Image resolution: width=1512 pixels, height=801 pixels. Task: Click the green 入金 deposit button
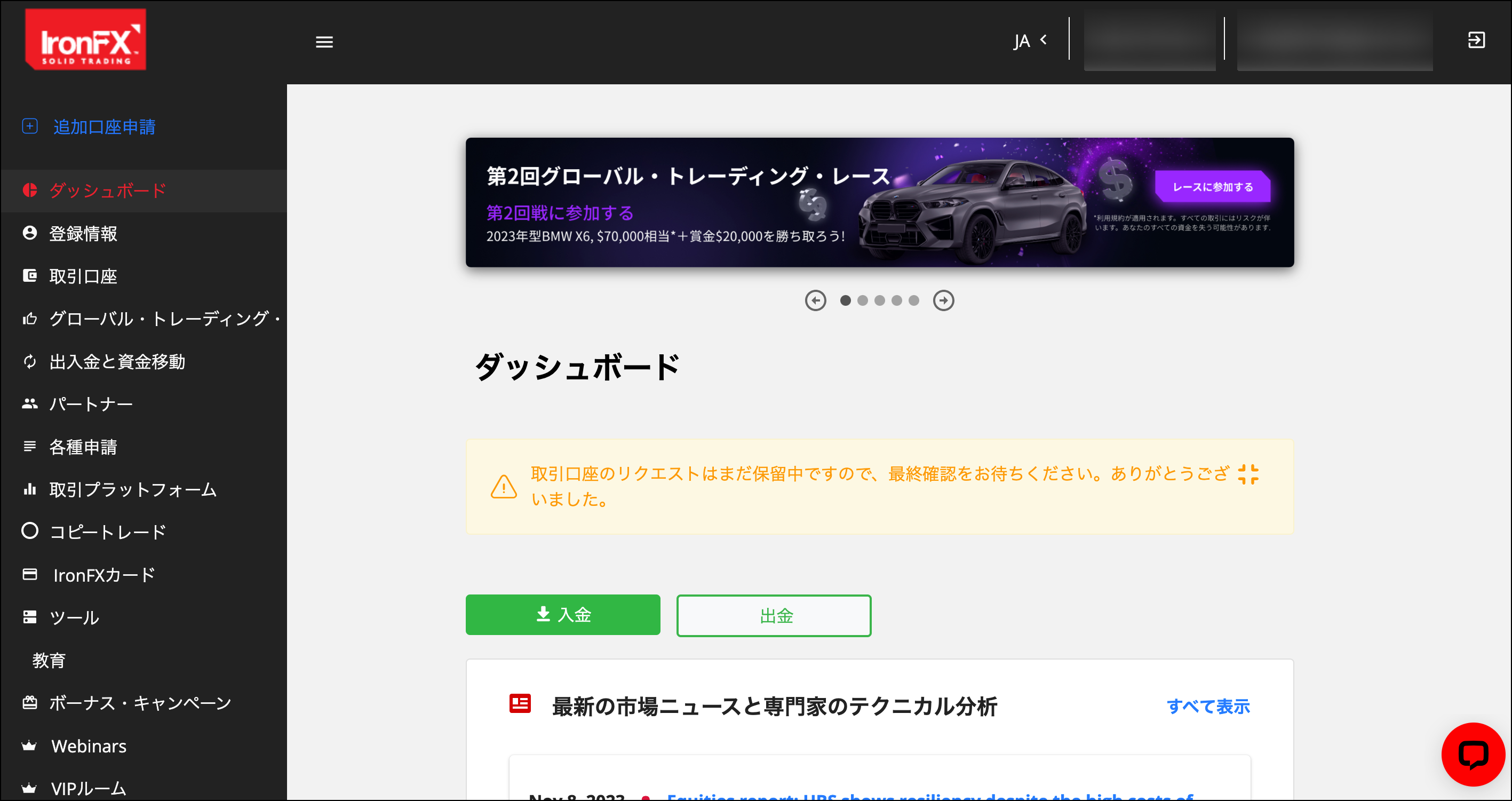point(563,615)
